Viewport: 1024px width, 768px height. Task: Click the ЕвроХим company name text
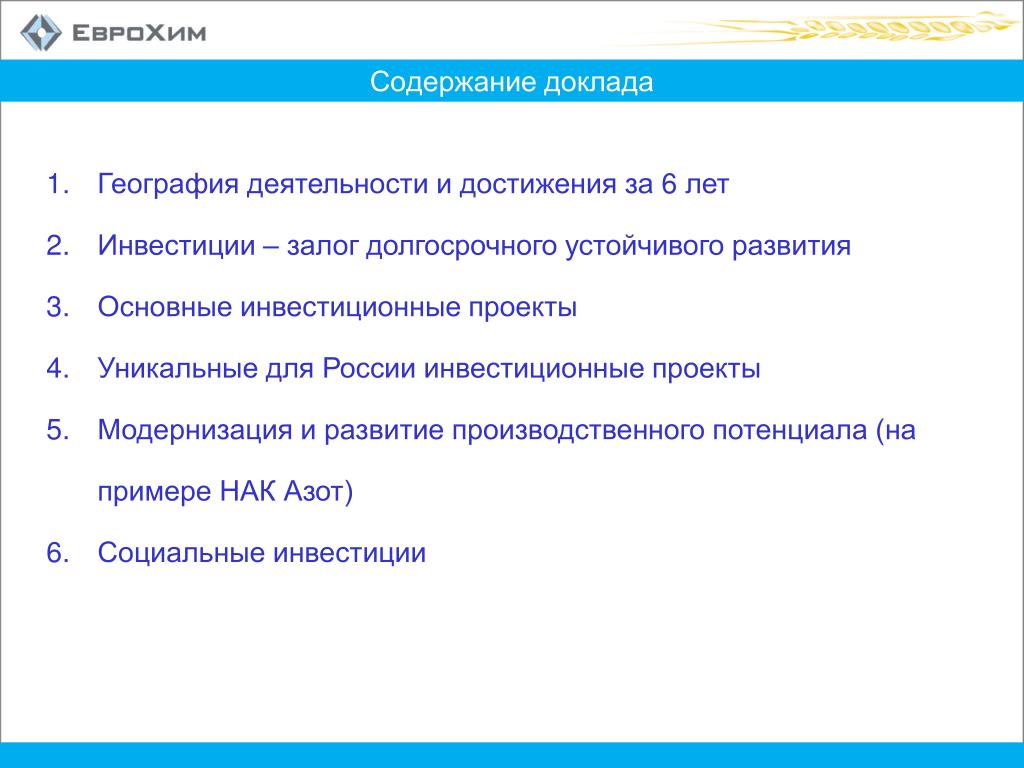(139, 33)
